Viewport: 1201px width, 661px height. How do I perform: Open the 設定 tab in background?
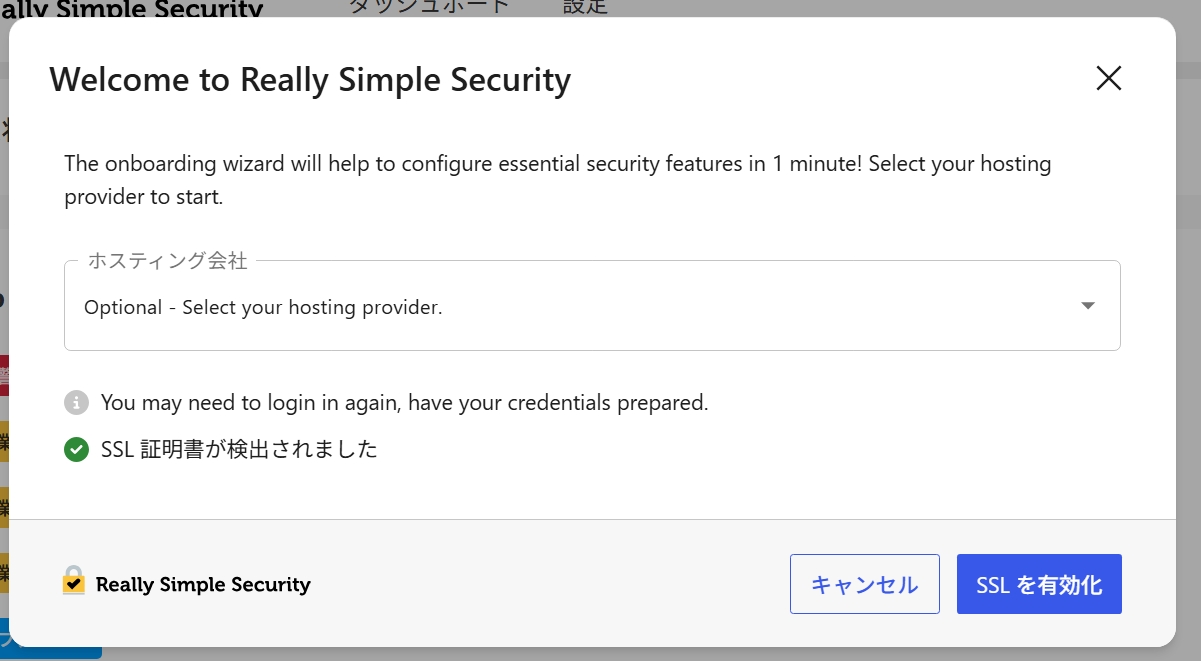(x=585, y=6)
